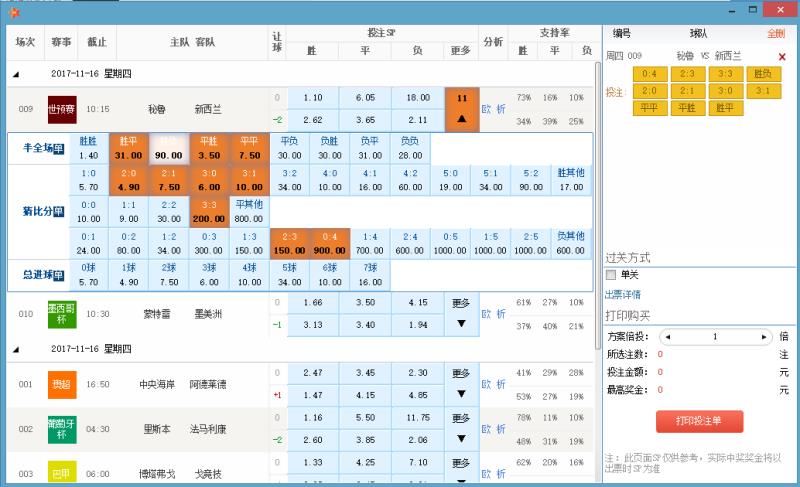This screenshot has width=800, height=487.
Task: Toggle score 2:3 at 150.00 odds
Action: pyautogui.click(x=290, y=244)
